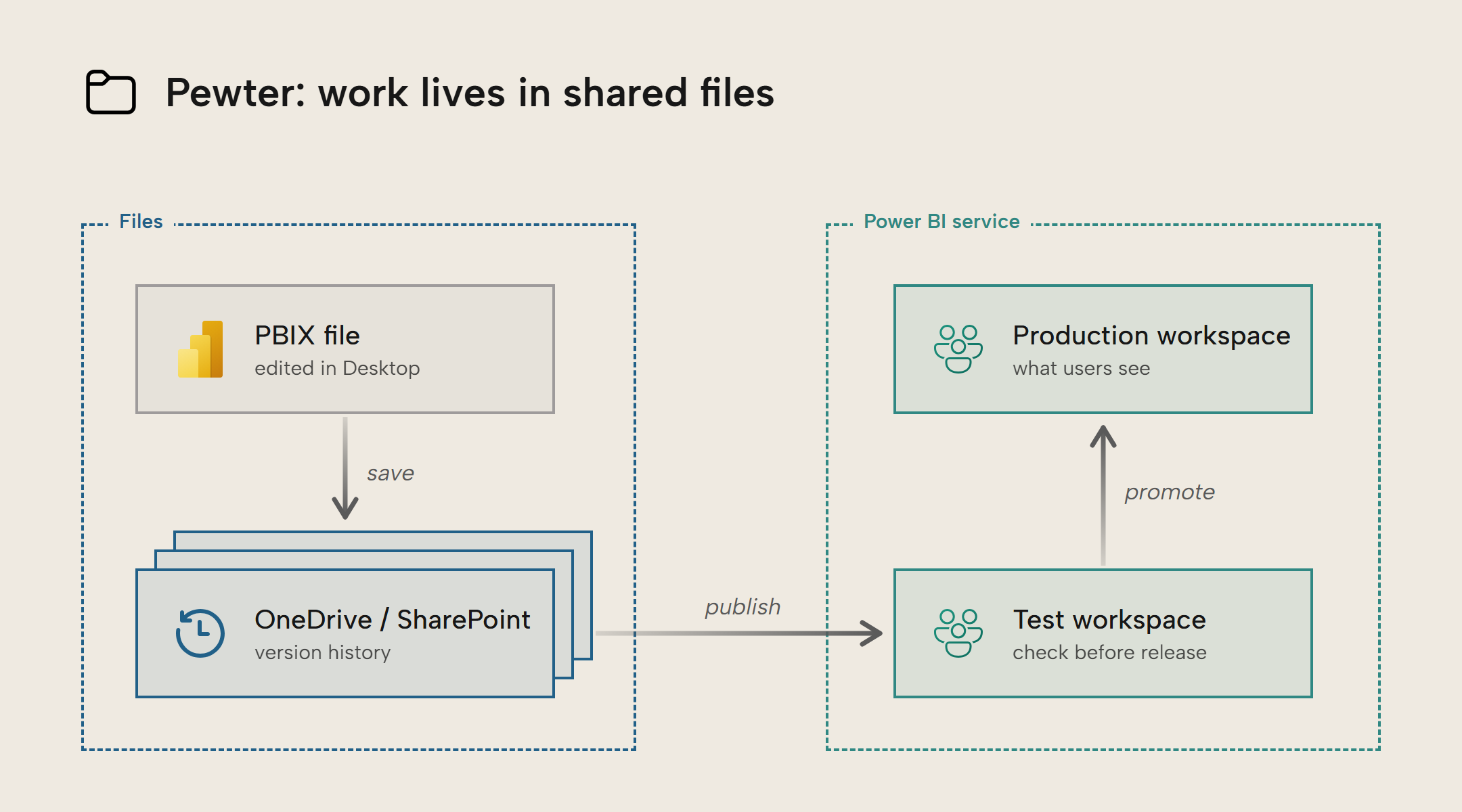The height and width of the screenshot is (812, 1462).
Task: Click the Test workspace people icon
Action: [x=958, y=633]
